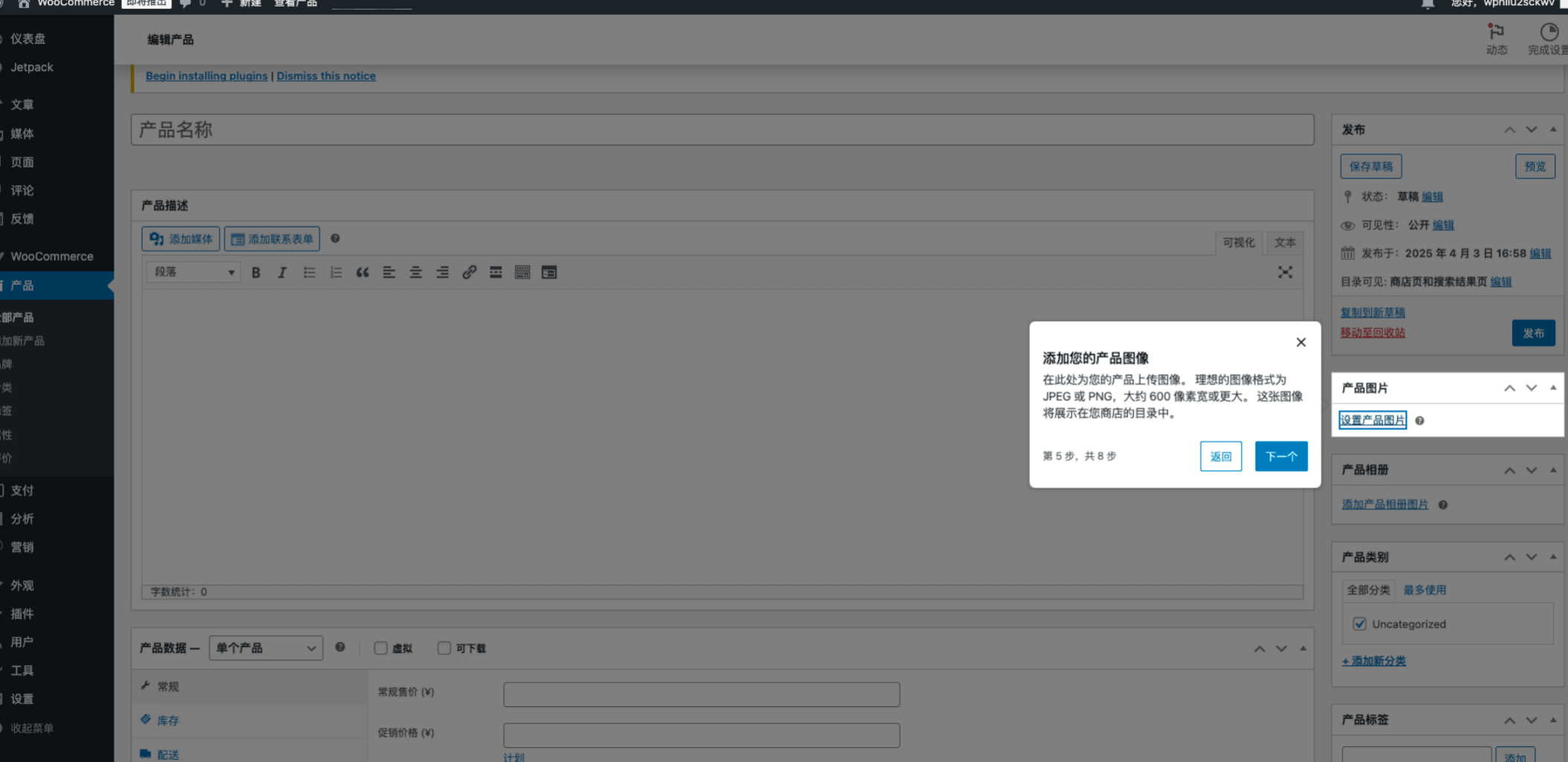Click the insert link icon
Screen dimensions: 1568x762
coord(469,273)
